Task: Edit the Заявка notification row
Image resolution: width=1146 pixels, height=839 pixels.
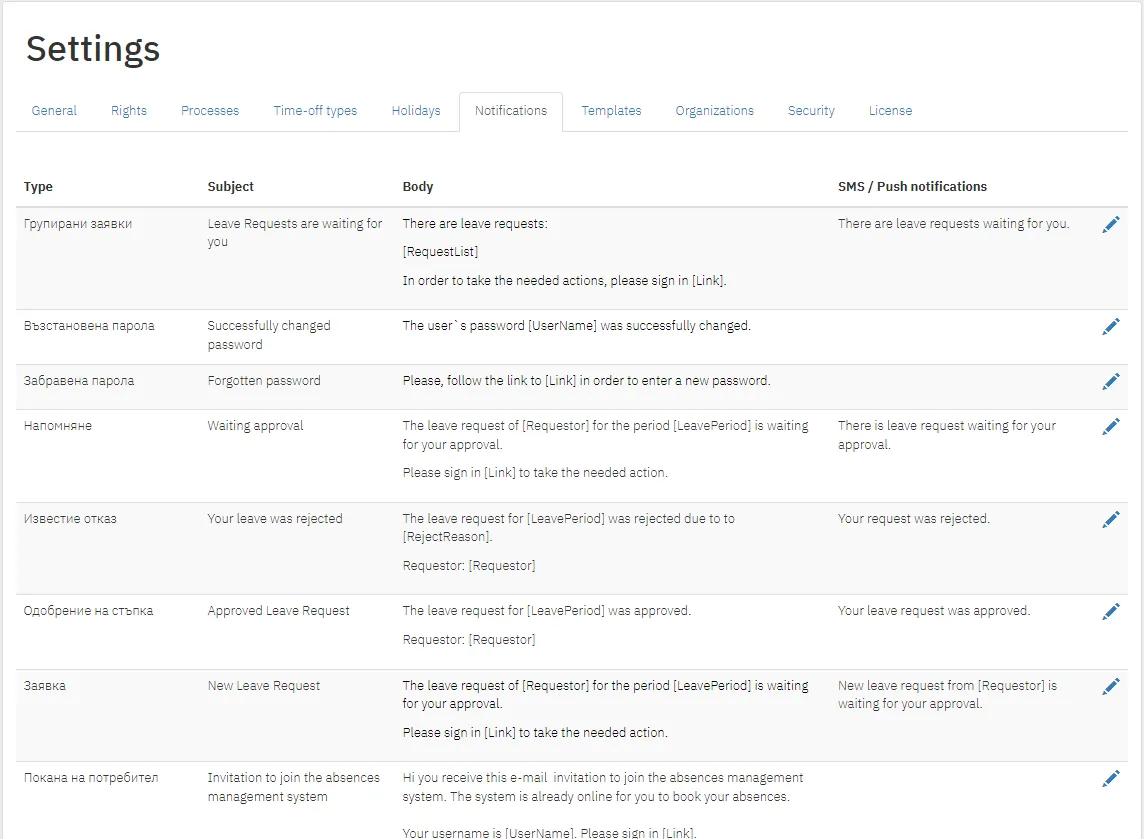Action: click(1110, 686)
